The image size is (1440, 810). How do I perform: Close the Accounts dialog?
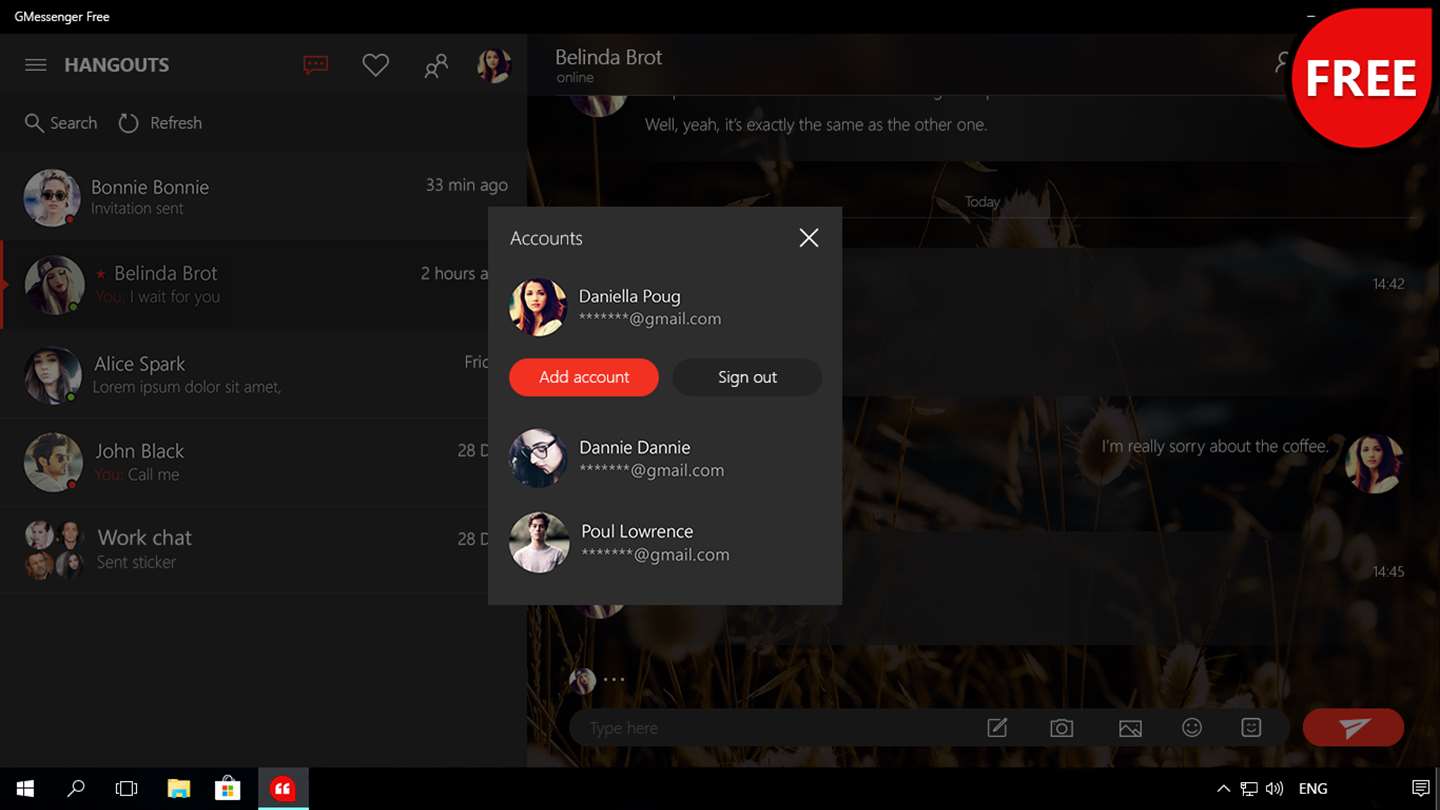(809, 238)
